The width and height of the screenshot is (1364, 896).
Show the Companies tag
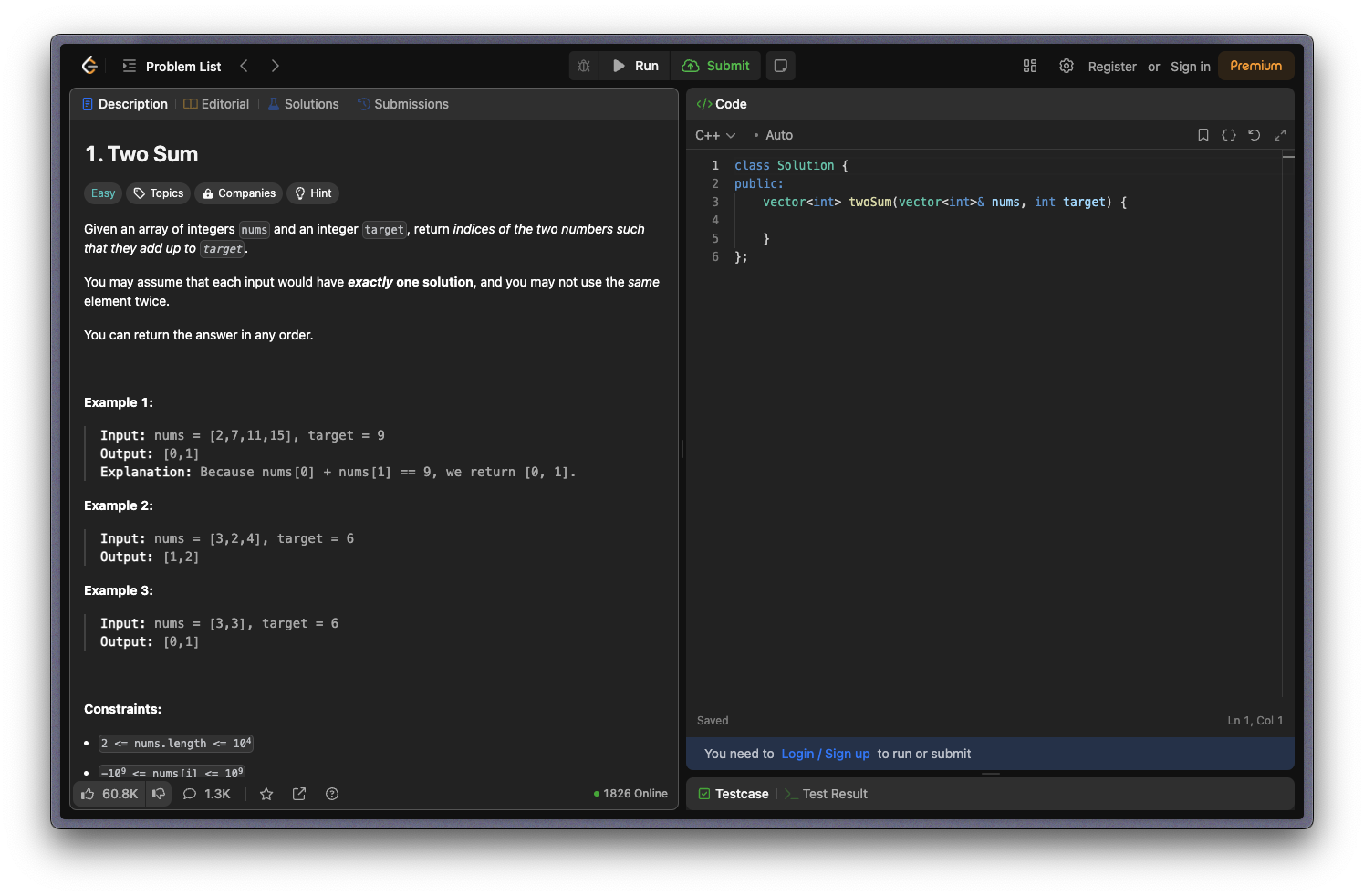click(239, 193)
